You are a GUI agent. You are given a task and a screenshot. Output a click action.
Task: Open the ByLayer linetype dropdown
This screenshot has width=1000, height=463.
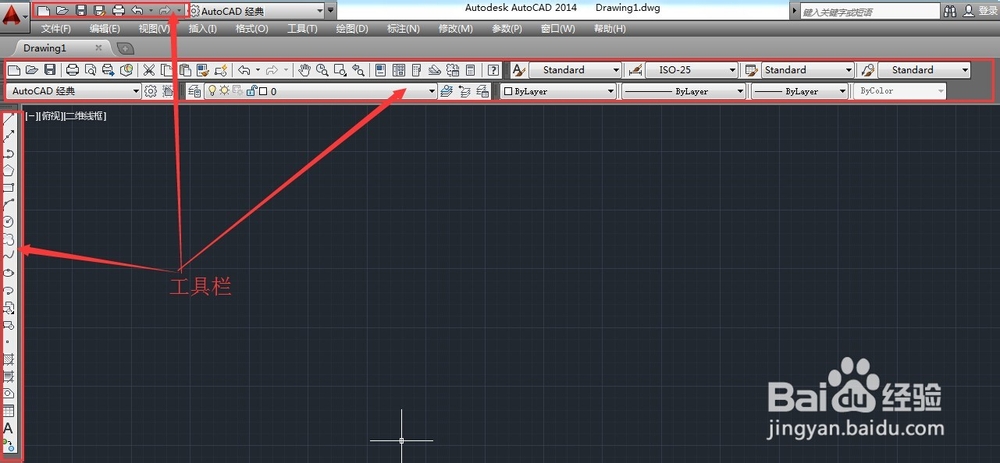[684, 91]
